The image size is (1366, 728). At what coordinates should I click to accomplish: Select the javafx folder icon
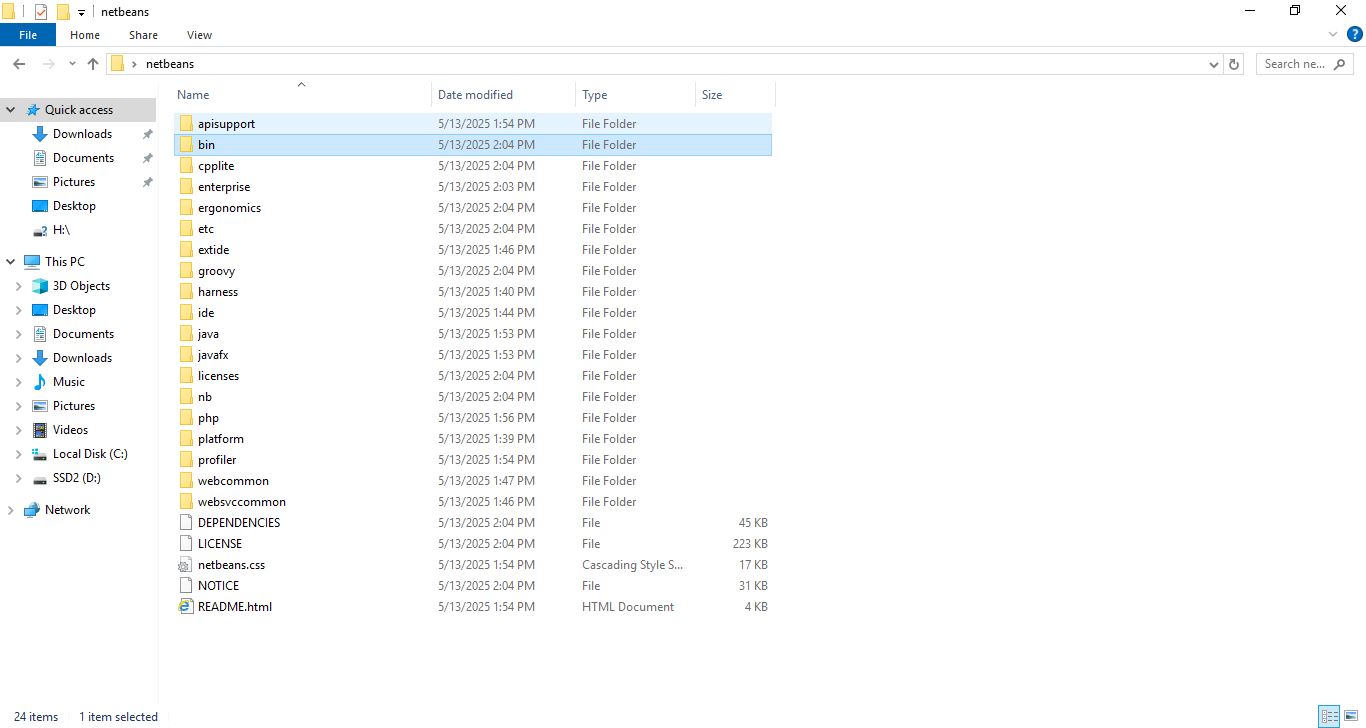coord(186,355)
